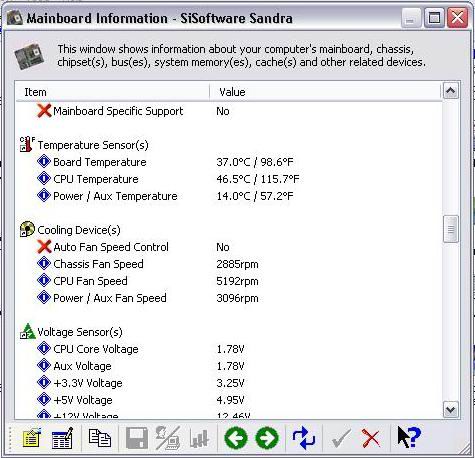Viewport: 475px width, 458px height.
Task: Click the 3.25V value
Action: (230, 383)
